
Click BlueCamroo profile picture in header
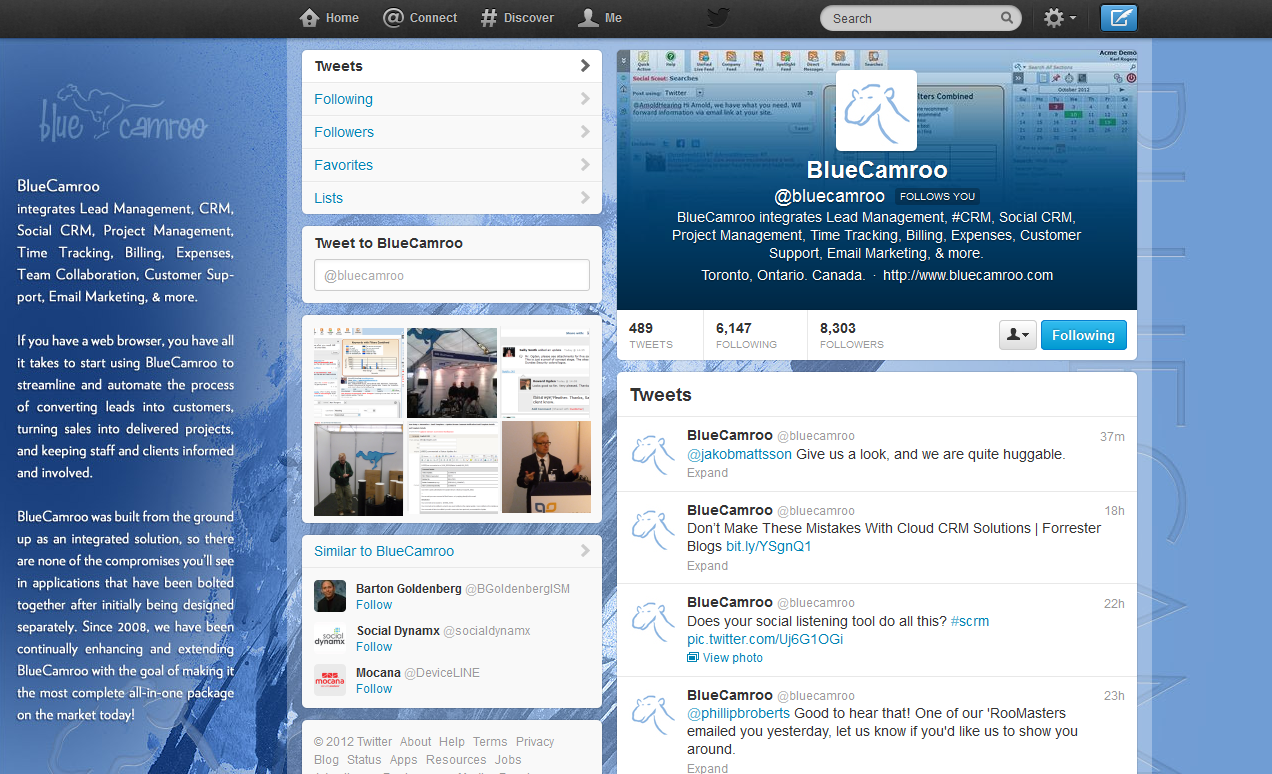click(x=876, y=110)
